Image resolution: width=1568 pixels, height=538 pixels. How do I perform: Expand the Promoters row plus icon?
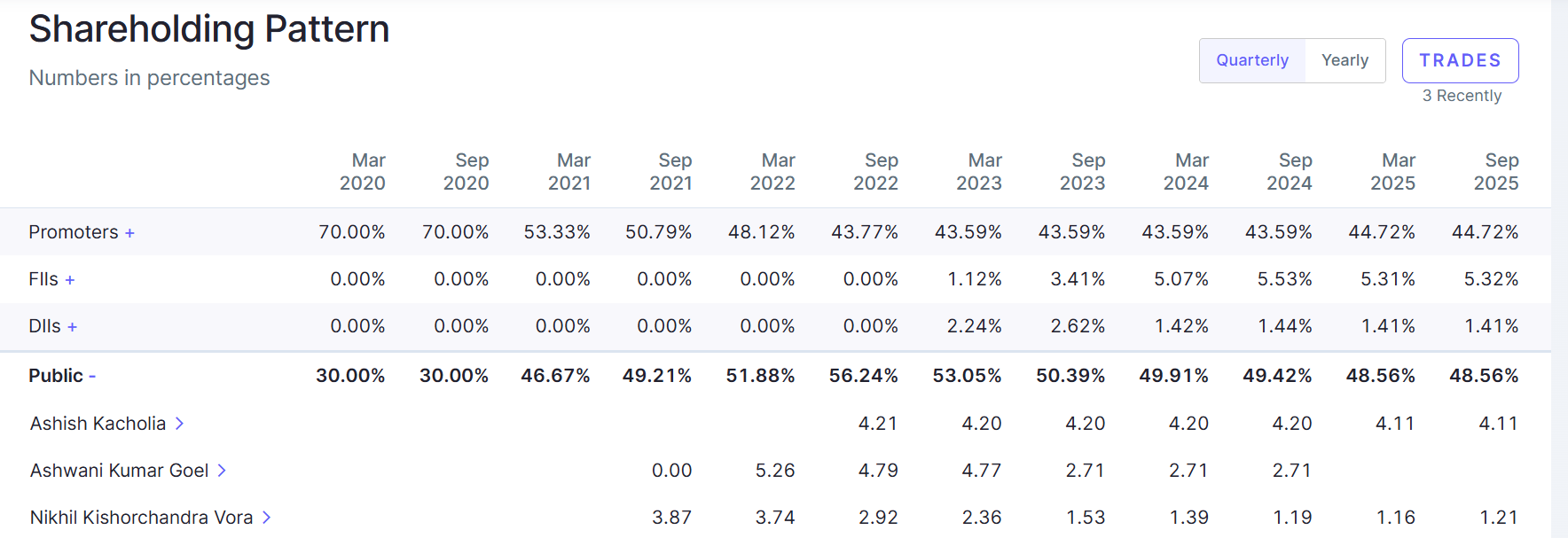(x=129, y=233)
